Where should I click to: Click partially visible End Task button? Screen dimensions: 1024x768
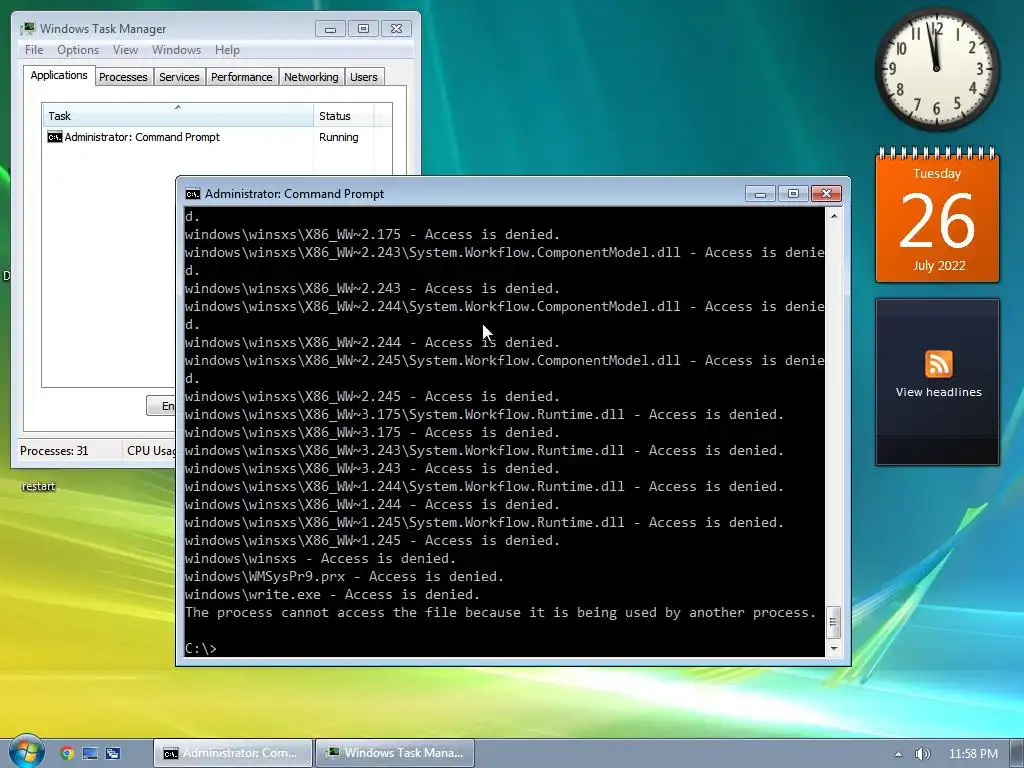point(161,406)
